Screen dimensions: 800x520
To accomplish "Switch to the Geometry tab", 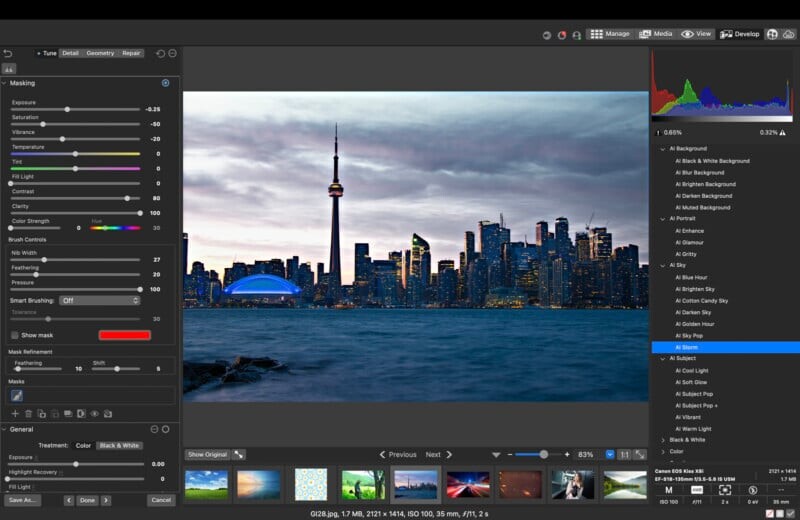I will point(100,53).
